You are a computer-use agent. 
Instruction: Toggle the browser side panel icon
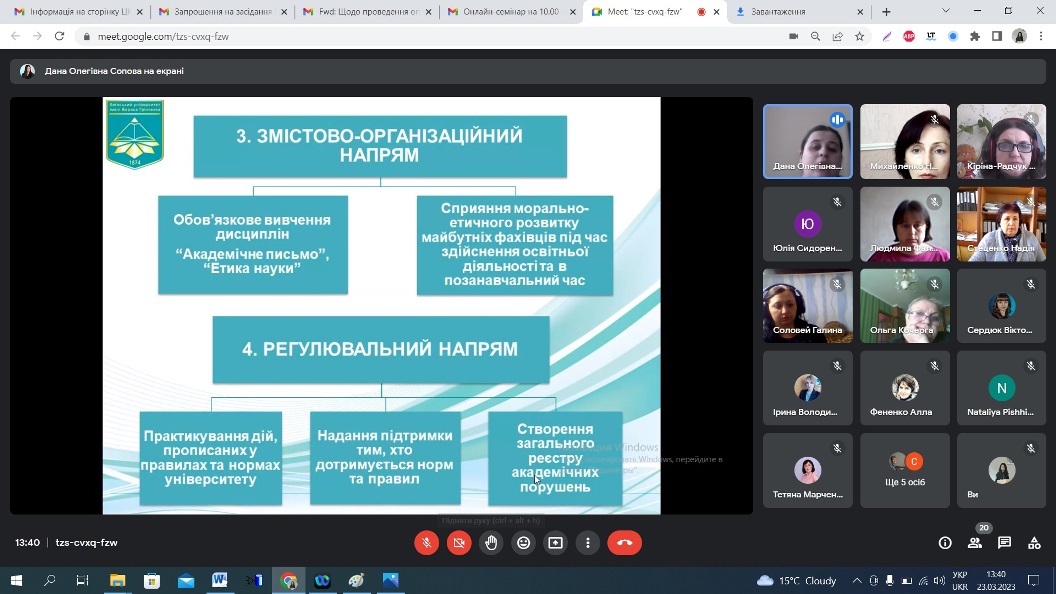[997, 36]
